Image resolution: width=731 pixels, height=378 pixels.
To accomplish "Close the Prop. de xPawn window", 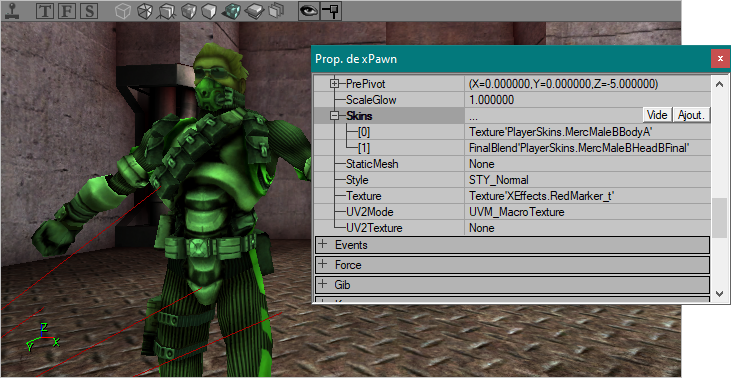I will point(720,59).
